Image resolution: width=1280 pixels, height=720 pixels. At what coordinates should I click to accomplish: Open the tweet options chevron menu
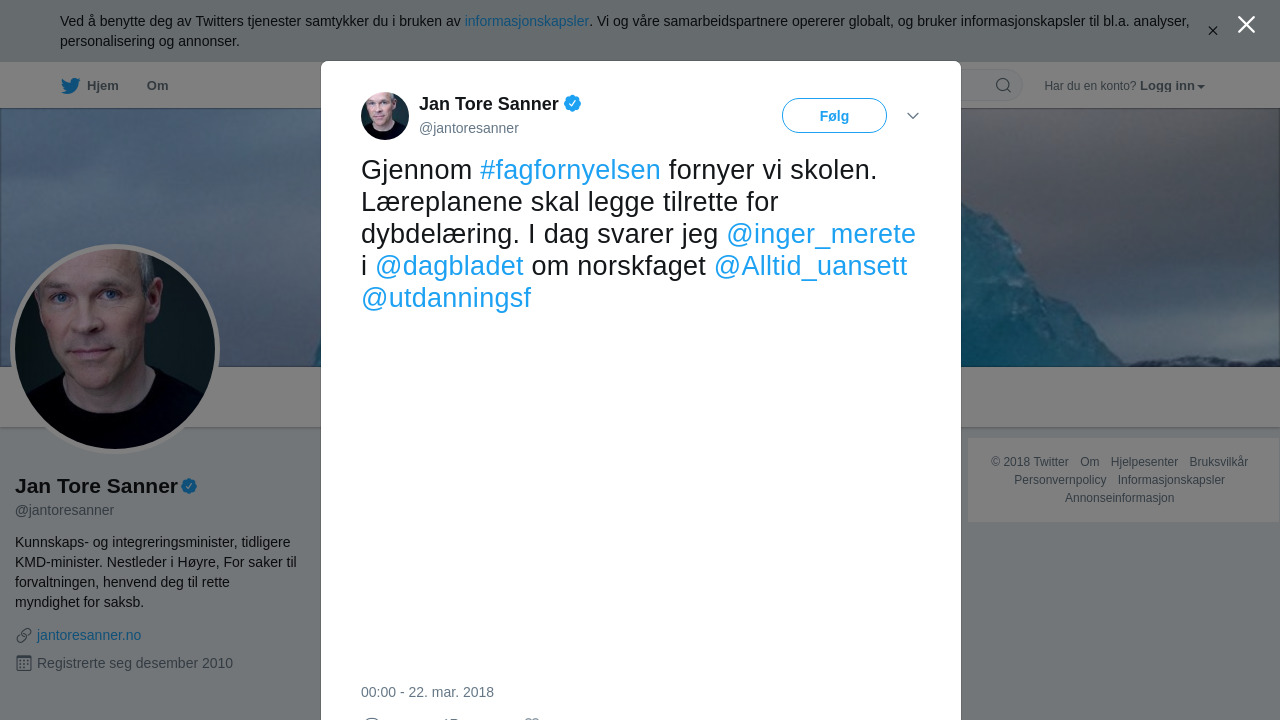913,116
